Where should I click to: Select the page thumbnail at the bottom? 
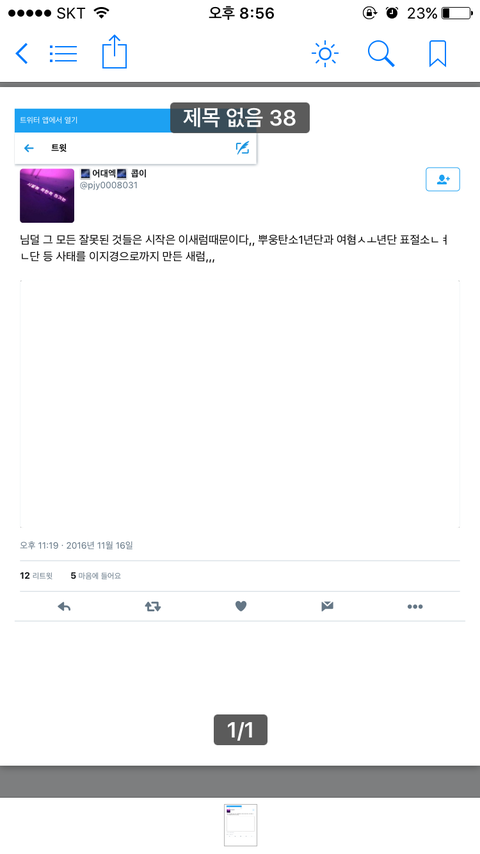pos(240,825)
